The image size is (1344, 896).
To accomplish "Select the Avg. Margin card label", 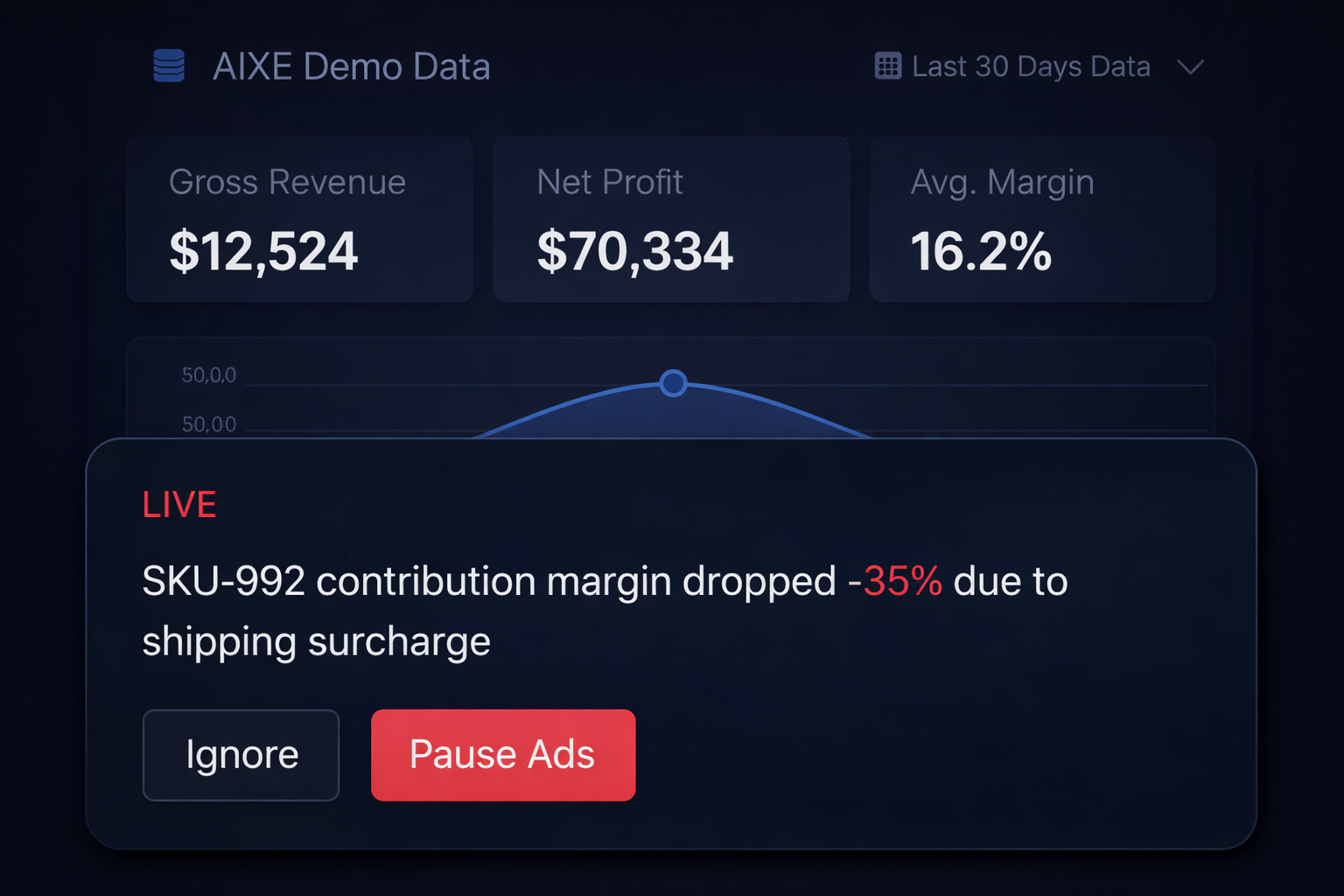I will [x=1002, y=182].
